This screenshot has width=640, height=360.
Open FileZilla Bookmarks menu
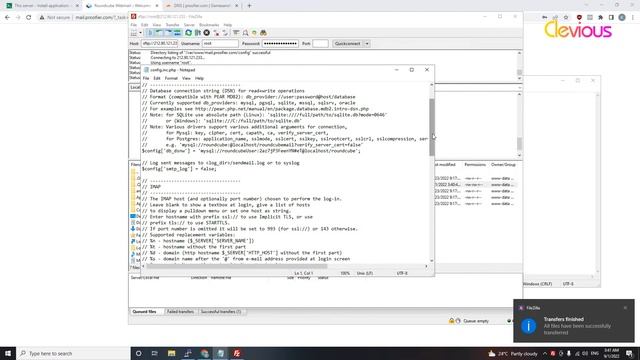[x=209, y=25]
